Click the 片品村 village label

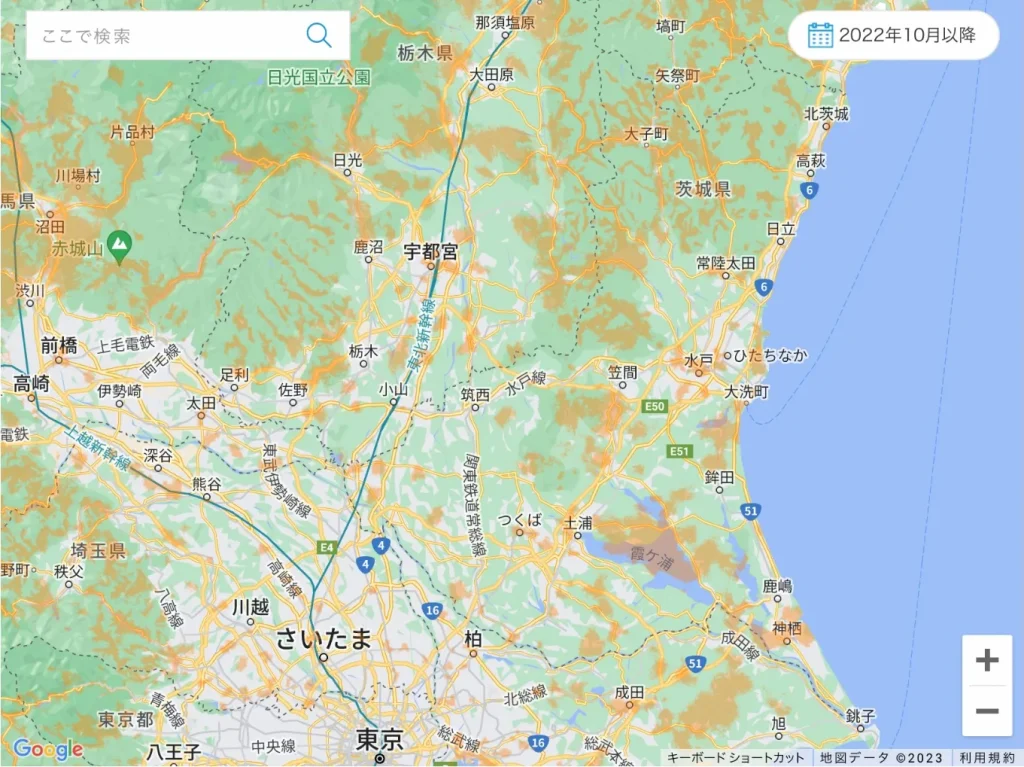132,133
